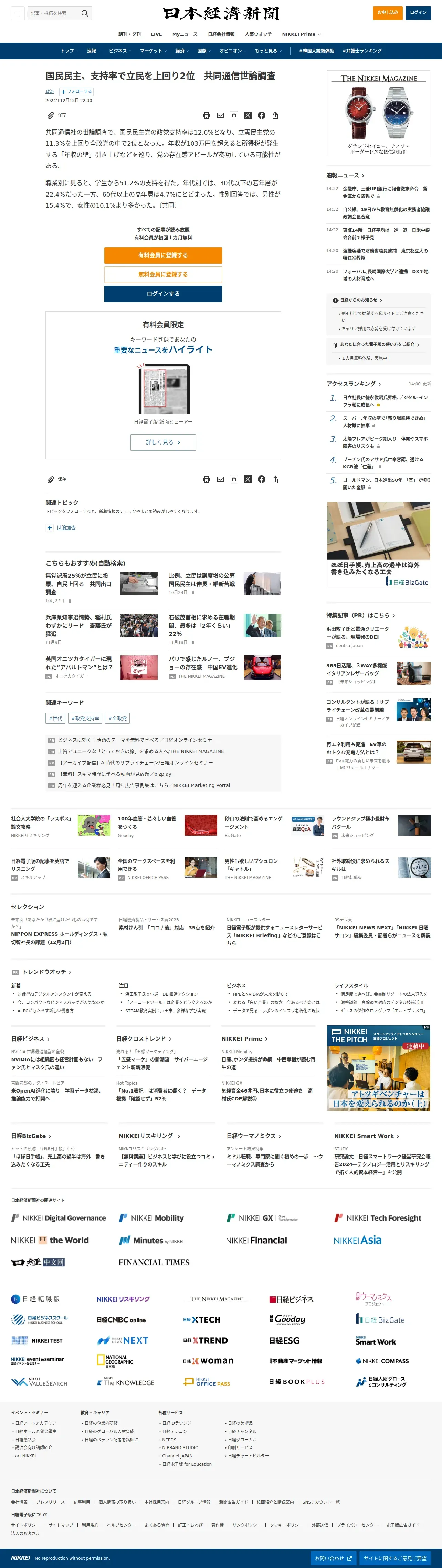The image size is (442, 1568).
Task: Open NIKKEI Mobility logo link
Action: 151,1218
